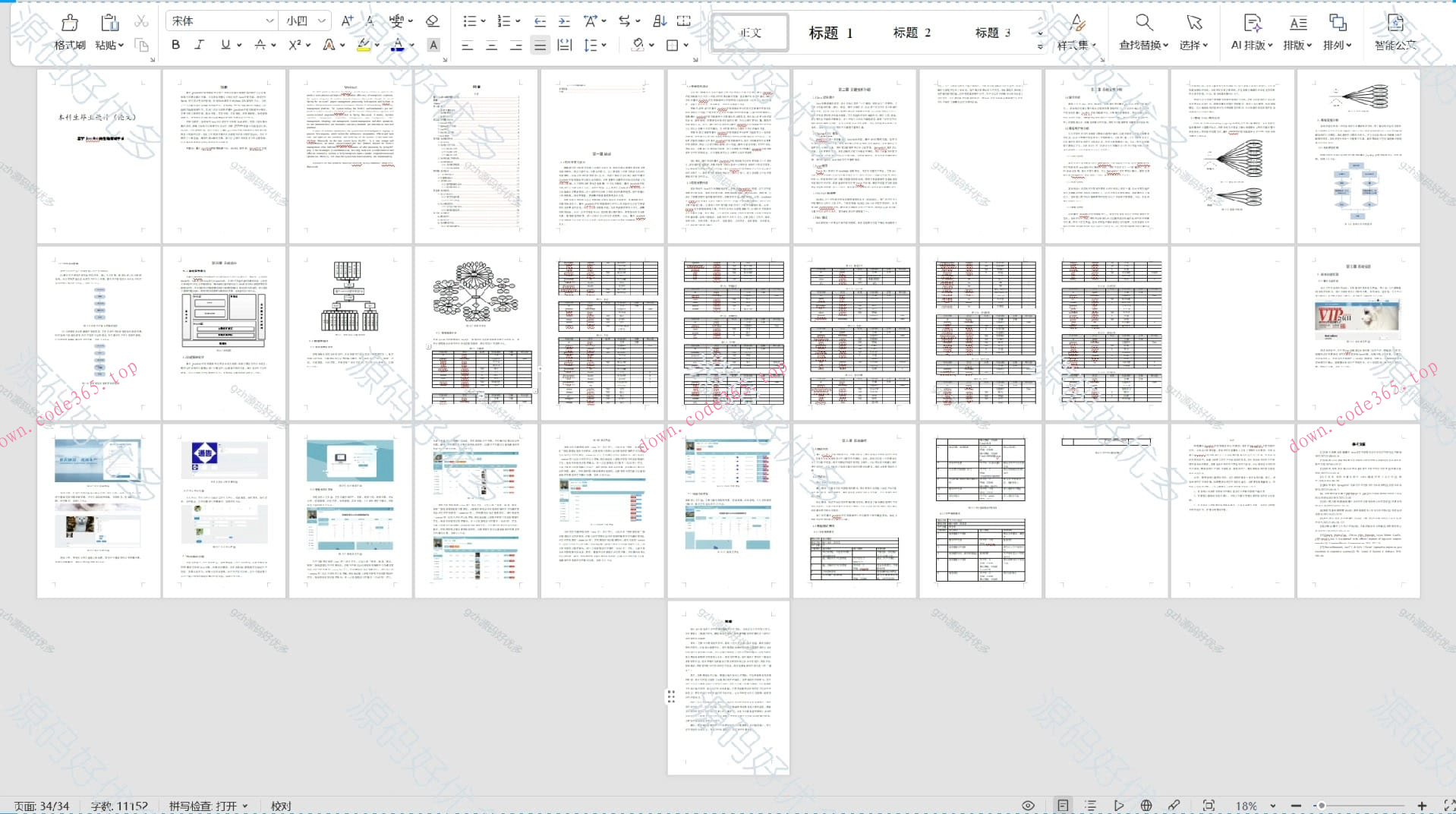The height and width of the screenshot is (814, 1456).
Task: Click the Format Painter (格式刷) icon
Action: click(x=70, y=24)
